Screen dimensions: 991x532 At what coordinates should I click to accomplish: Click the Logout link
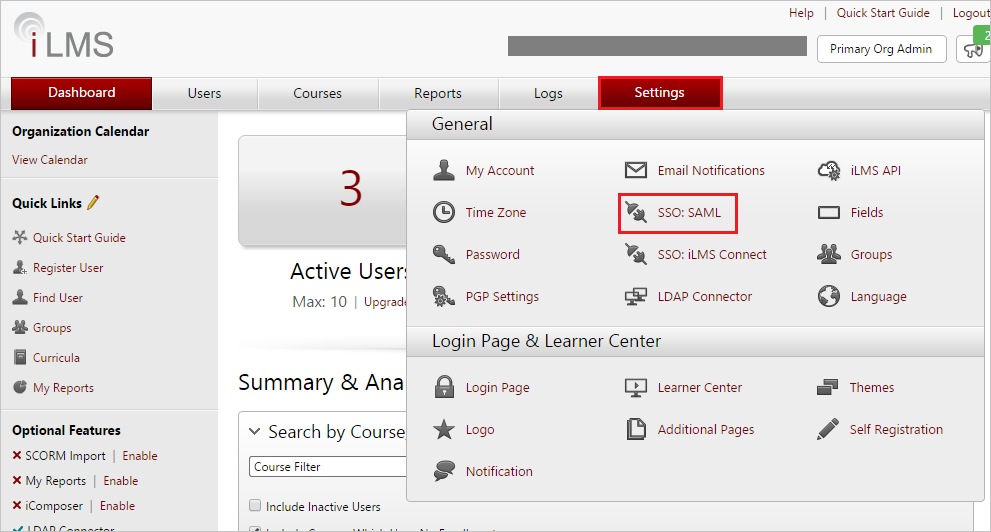coord(971,13)
